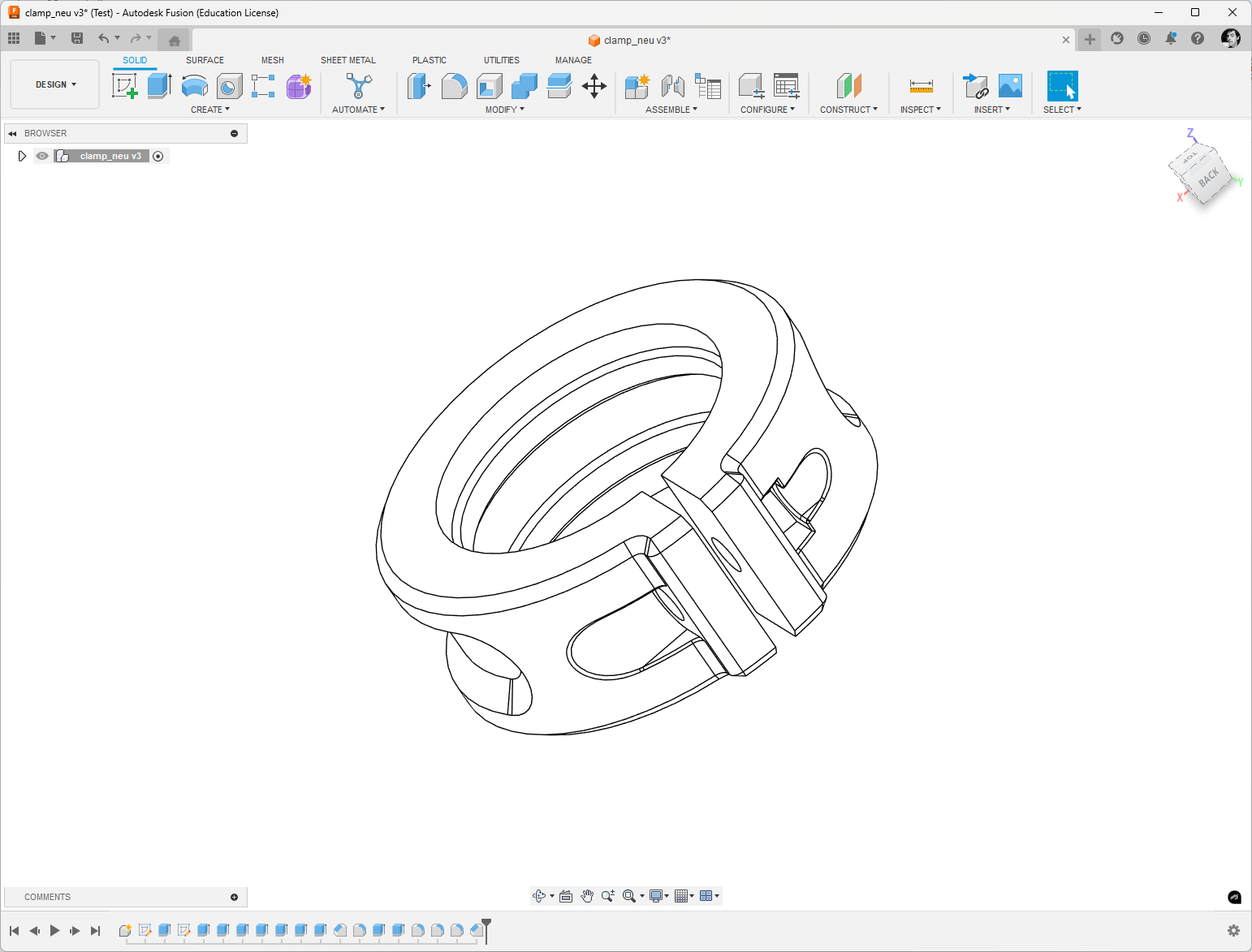Select the Fillet tool

pos(454,85)
